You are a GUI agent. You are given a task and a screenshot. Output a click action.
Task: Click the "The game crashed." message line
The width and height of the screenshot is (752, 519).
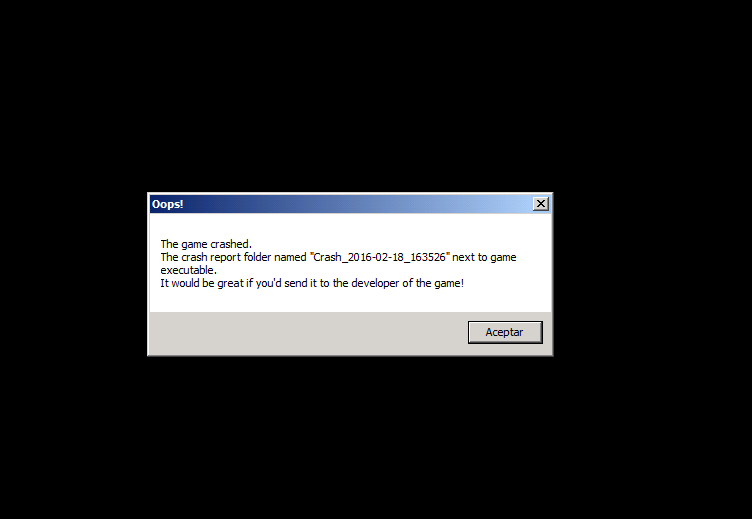coord(206,244)
